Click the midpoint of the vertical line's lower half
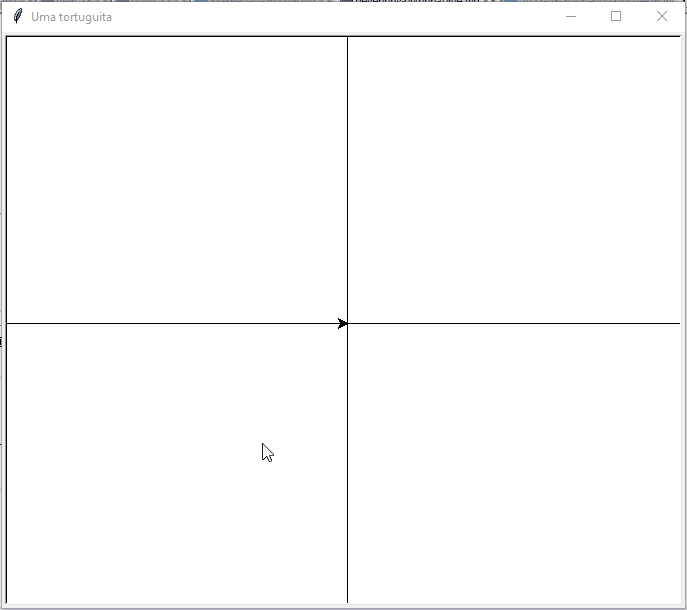This screenshot has width=687, height=610. (x=347, y=463)
